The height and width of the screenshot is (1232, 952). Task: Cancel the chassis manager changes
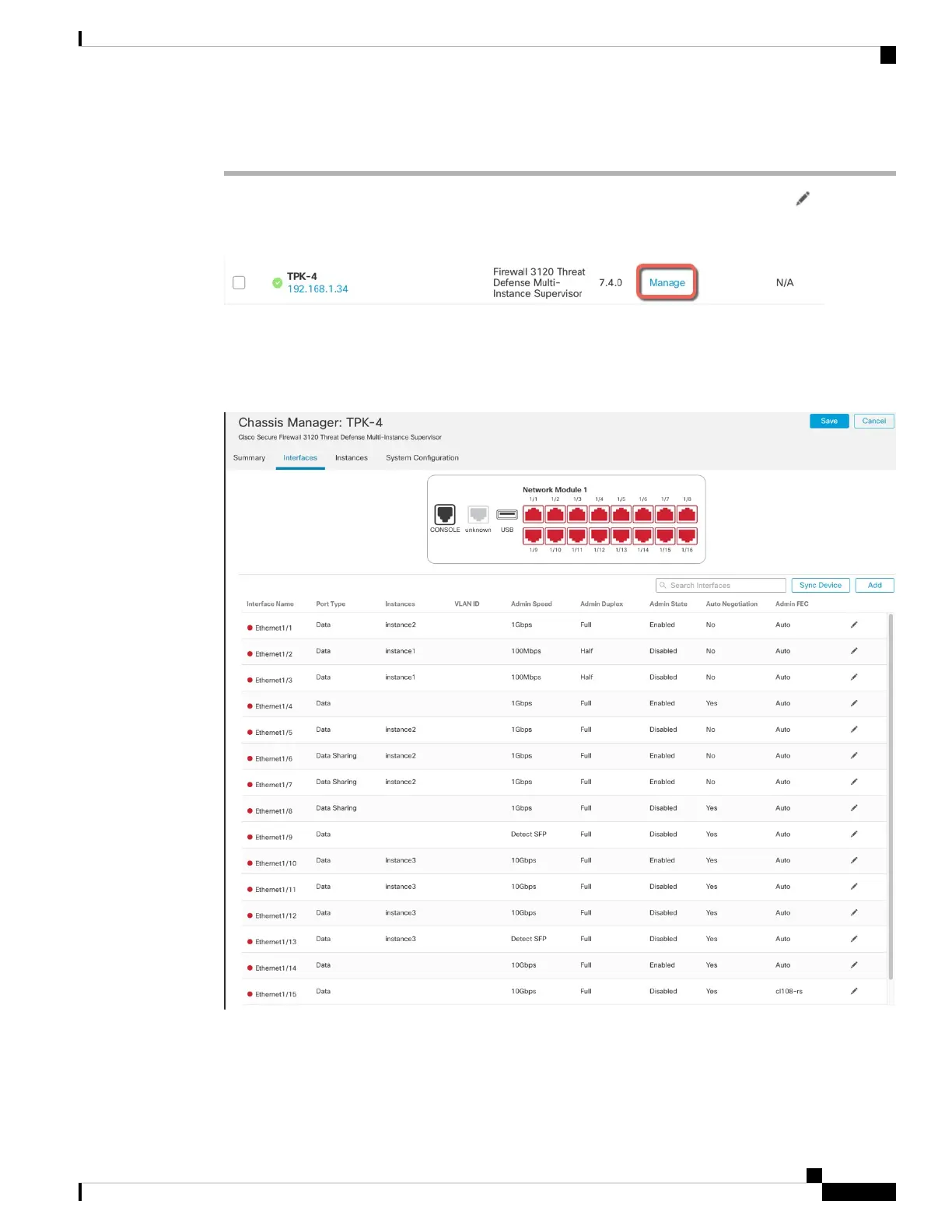click(x=874, y=421)
